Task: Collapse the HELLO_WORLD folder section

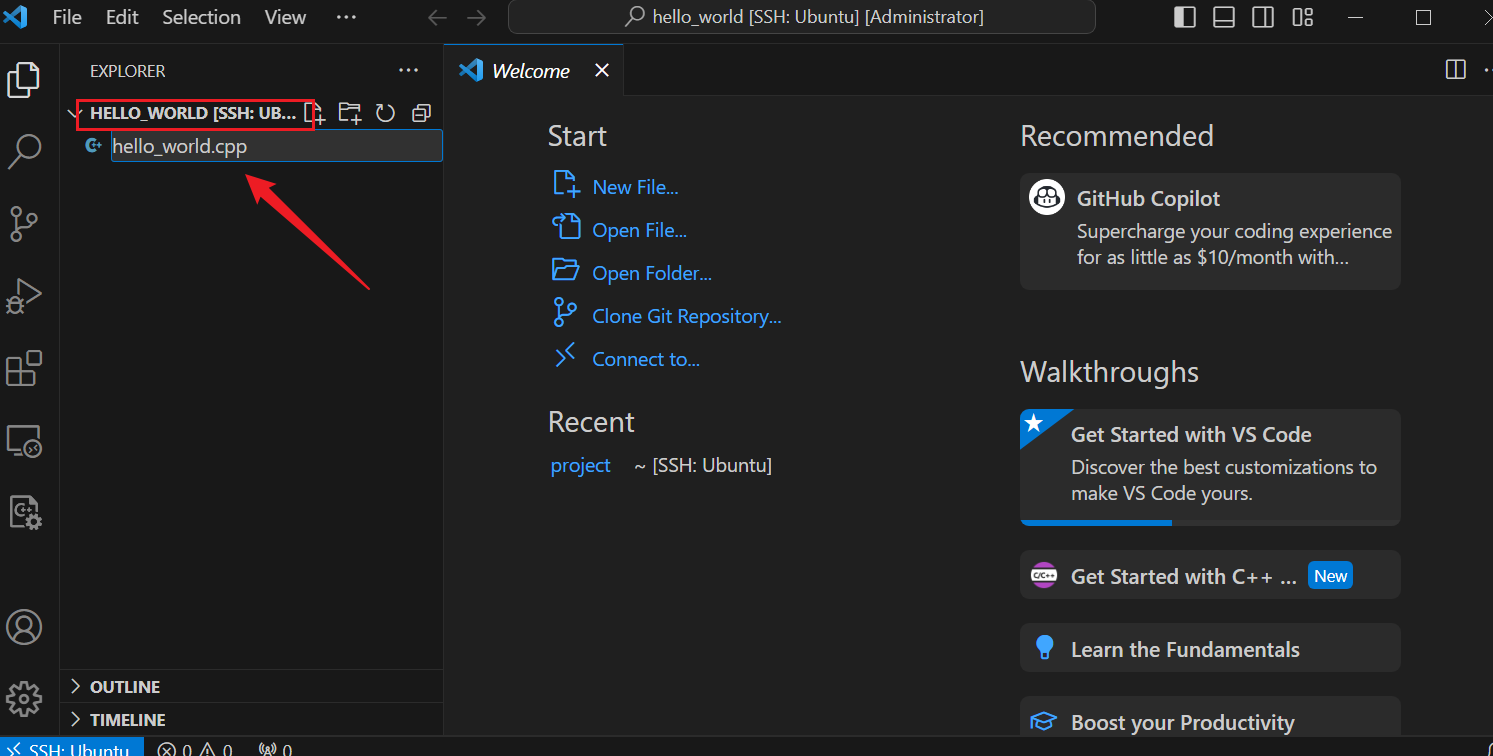Action: pos(74,113)
